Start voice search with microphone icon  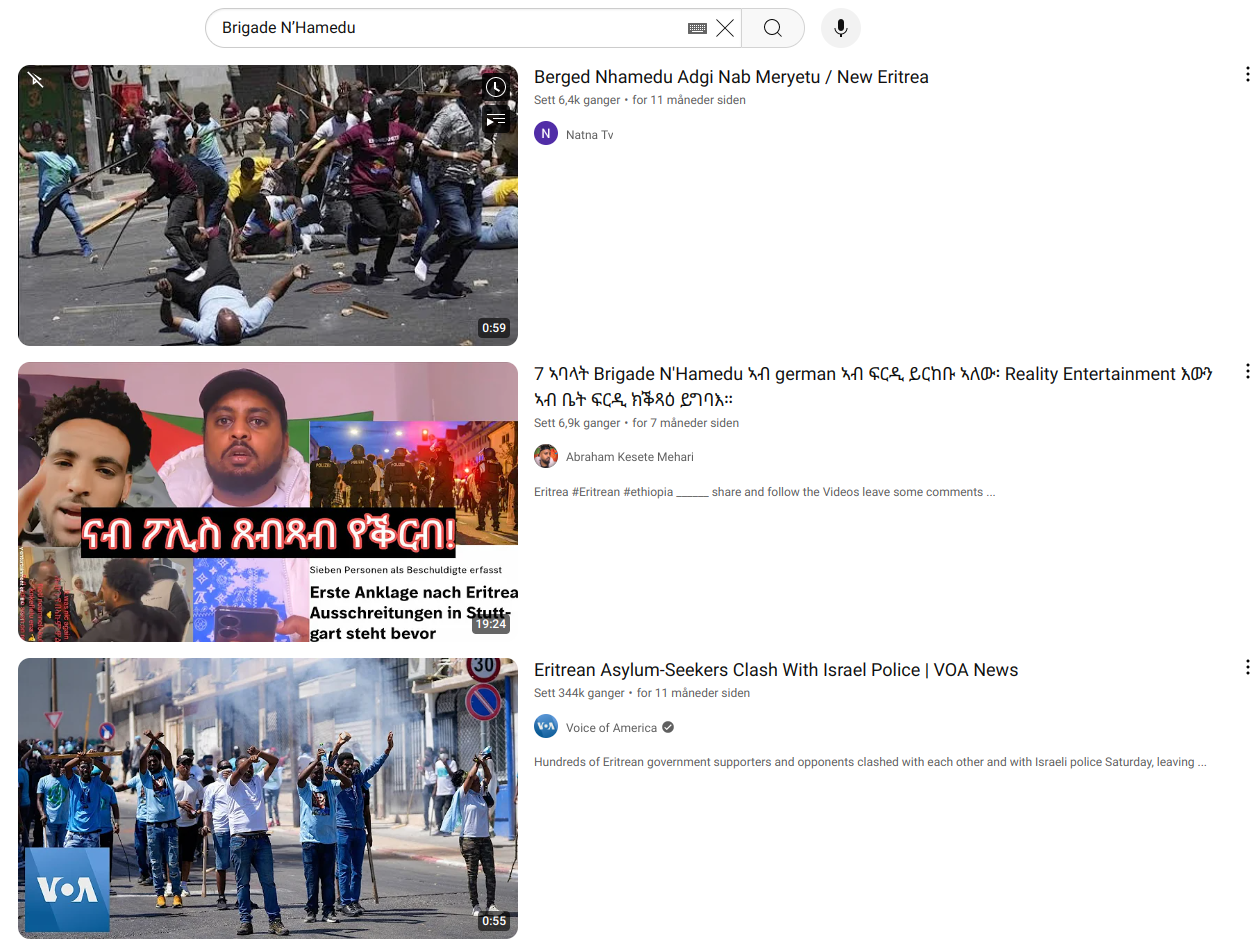pyautogui.click(x=840, y=28)
